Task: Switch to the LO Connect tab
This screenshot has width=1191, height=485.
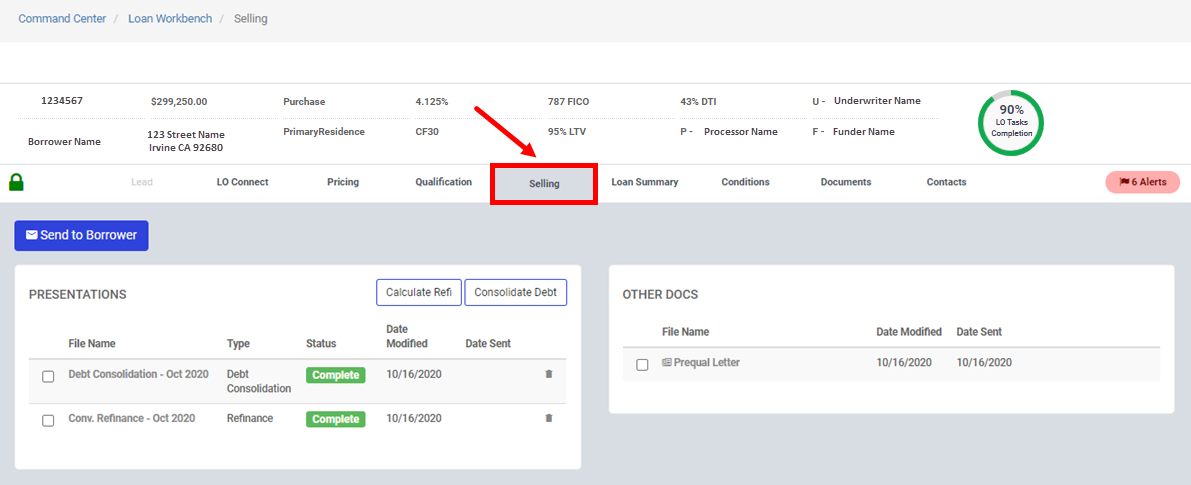Action: tap(242, 182)
